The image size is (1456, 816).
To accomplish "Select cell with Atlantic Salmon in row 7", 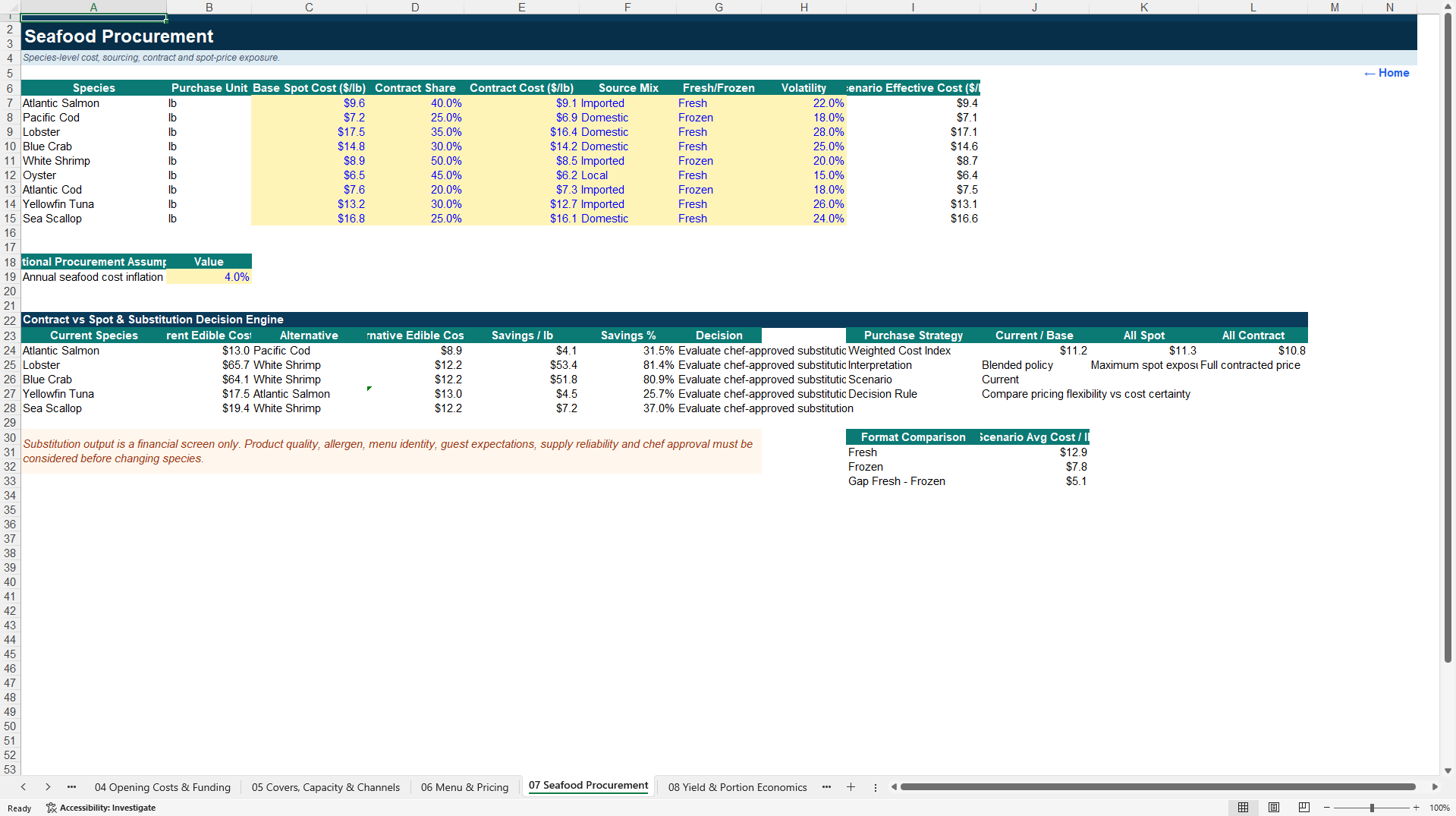I will click(93, 103).
